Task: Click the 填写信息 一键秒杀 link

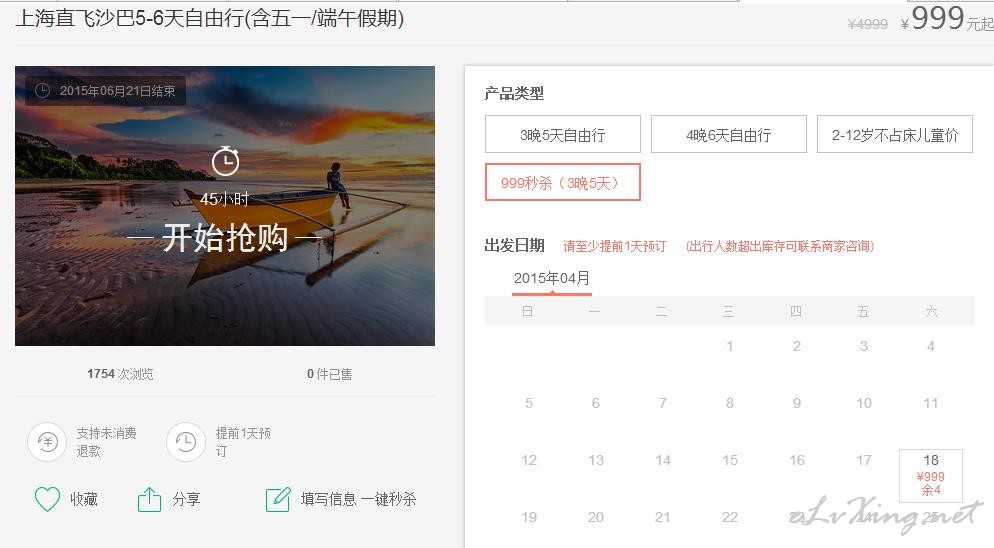Action: 358,499
